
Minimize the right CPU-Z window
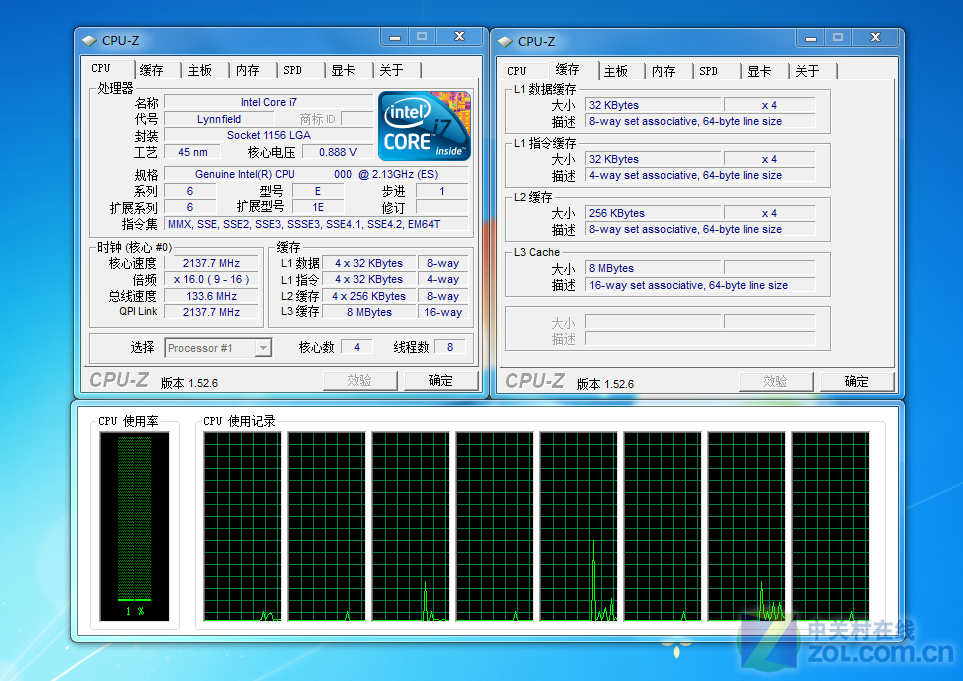[811, 38]
